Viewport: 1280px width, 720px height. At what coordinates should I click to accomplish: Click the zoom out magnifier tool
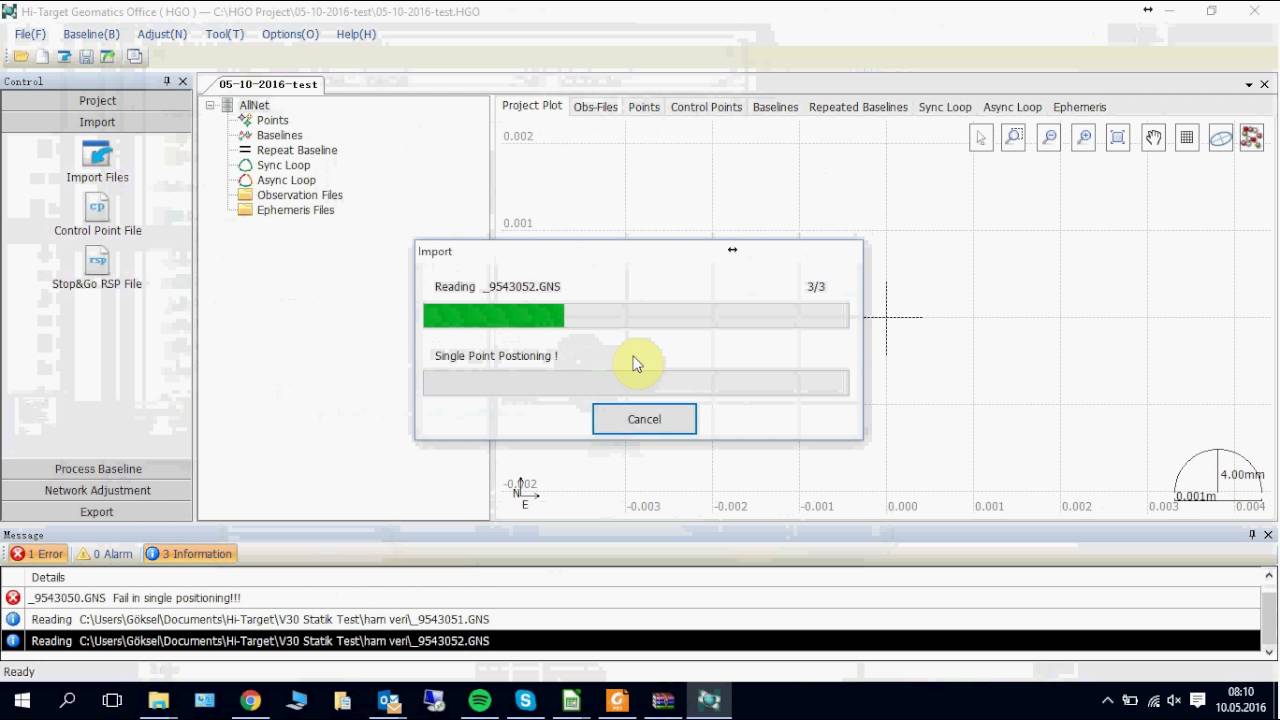(1049, 138)
